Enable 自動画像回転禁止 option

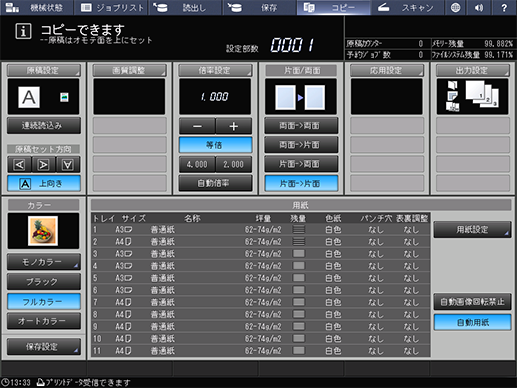coord(472,302)
